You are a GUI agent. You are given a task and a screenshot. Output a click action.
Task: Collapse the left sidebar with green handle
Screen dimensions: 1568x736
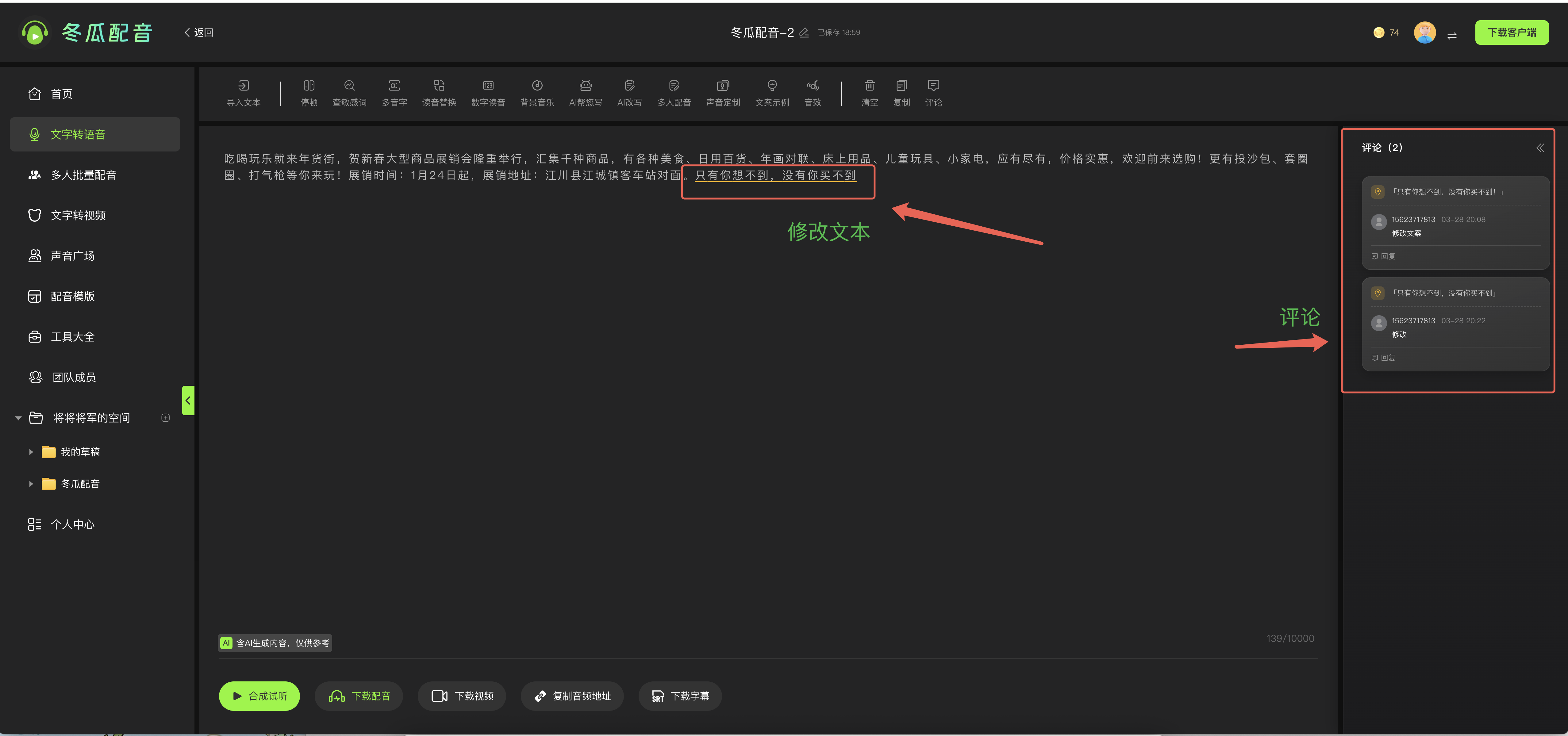tap(188, 401)
